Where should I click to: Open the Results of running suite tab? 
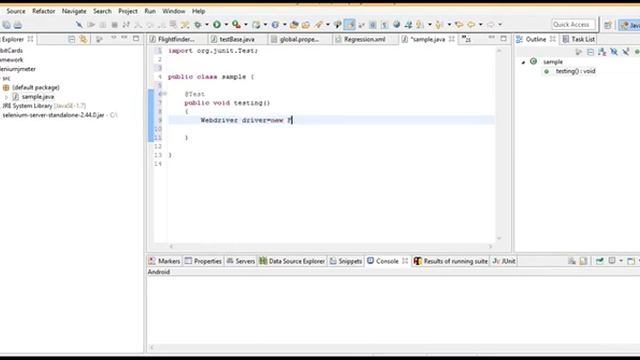(451, 261)
